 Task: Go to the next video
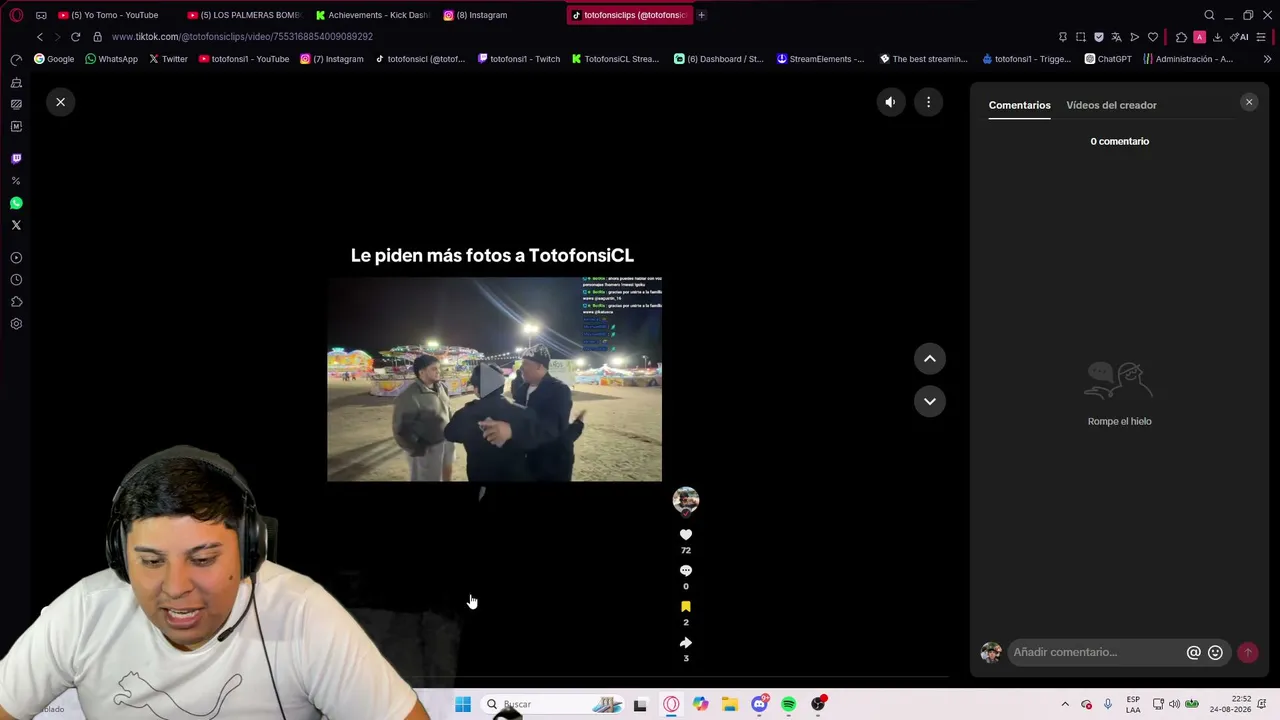pyautogui.click(x=929, y=401)
